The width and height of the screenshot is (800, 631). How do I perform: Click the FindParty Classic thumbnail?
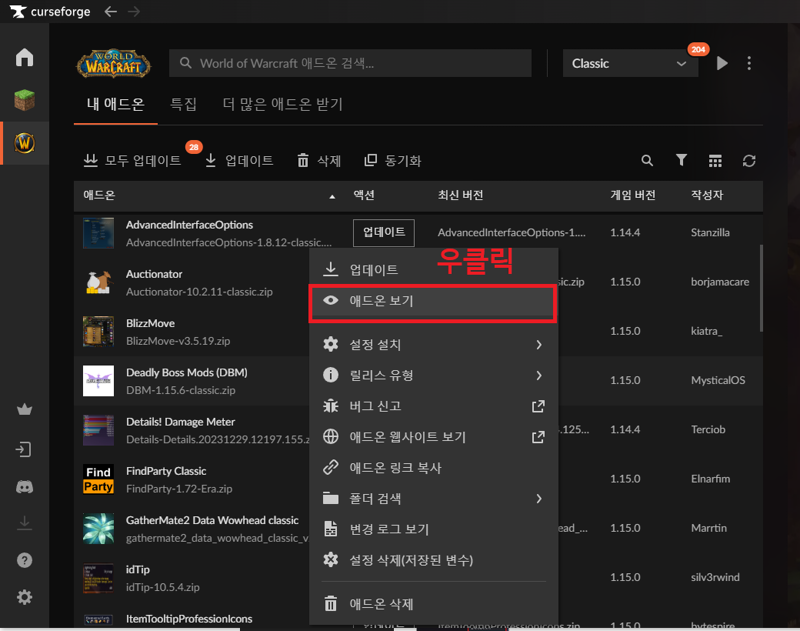point(98,479)
